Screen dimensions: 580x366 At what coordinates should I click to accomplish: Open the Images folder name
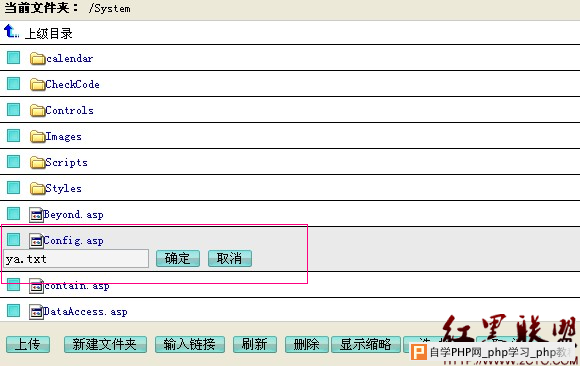coord(64,137)
